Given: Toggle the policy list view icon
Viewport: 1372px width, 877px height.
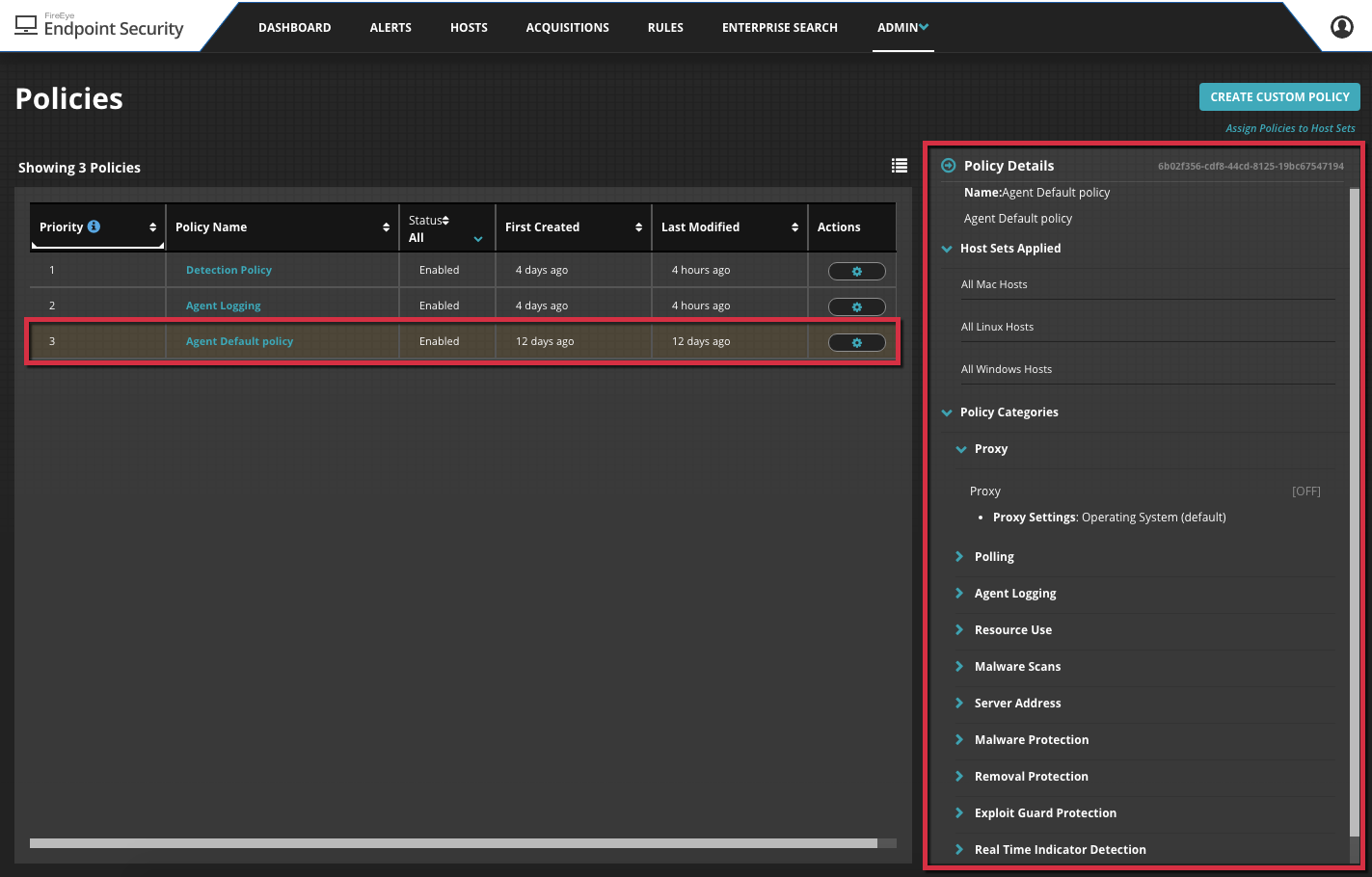Looking at the screenshot, I should coord(900,166).
